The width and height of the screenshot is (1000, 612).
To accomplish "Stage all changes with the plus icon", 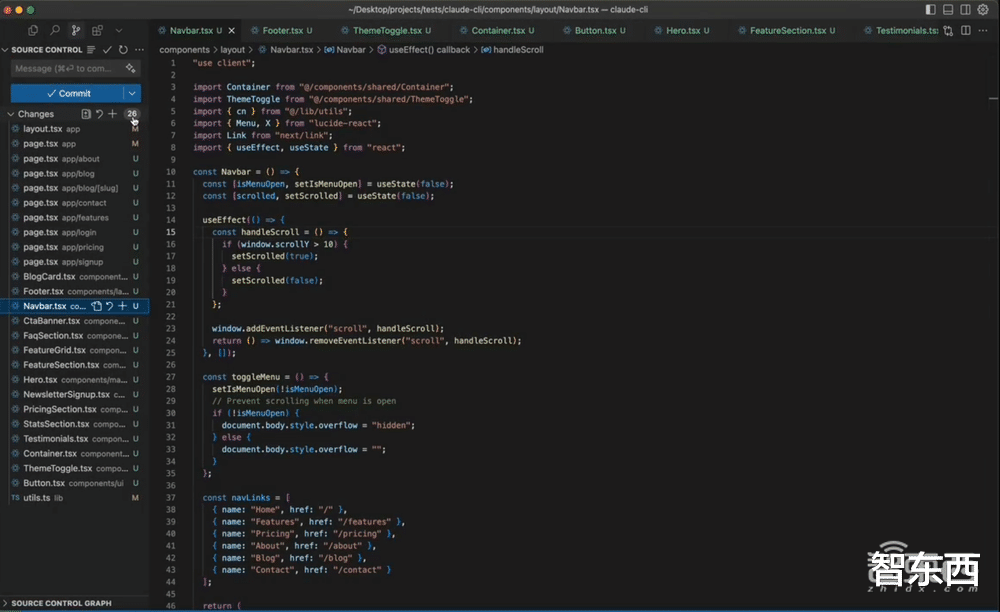I will 113,114.
